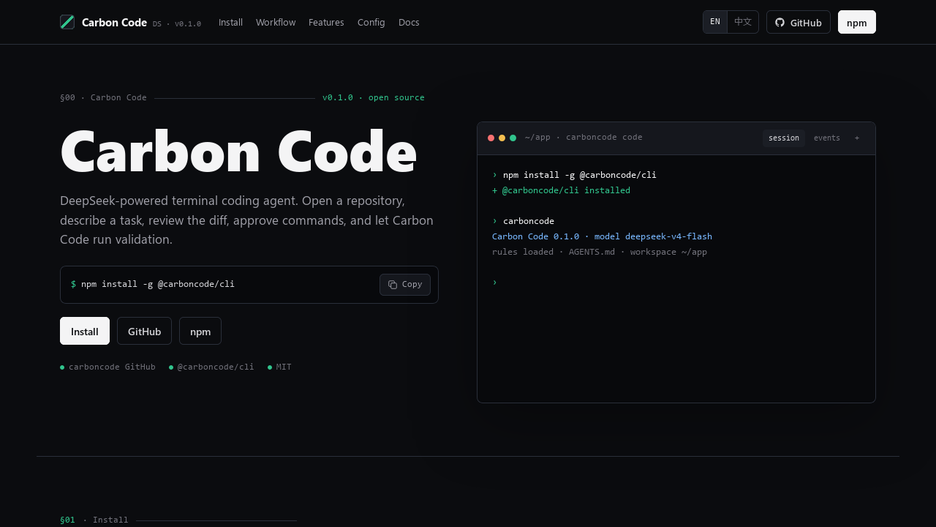
Task: Click the white npm header button
Action: tap(857, 22)
